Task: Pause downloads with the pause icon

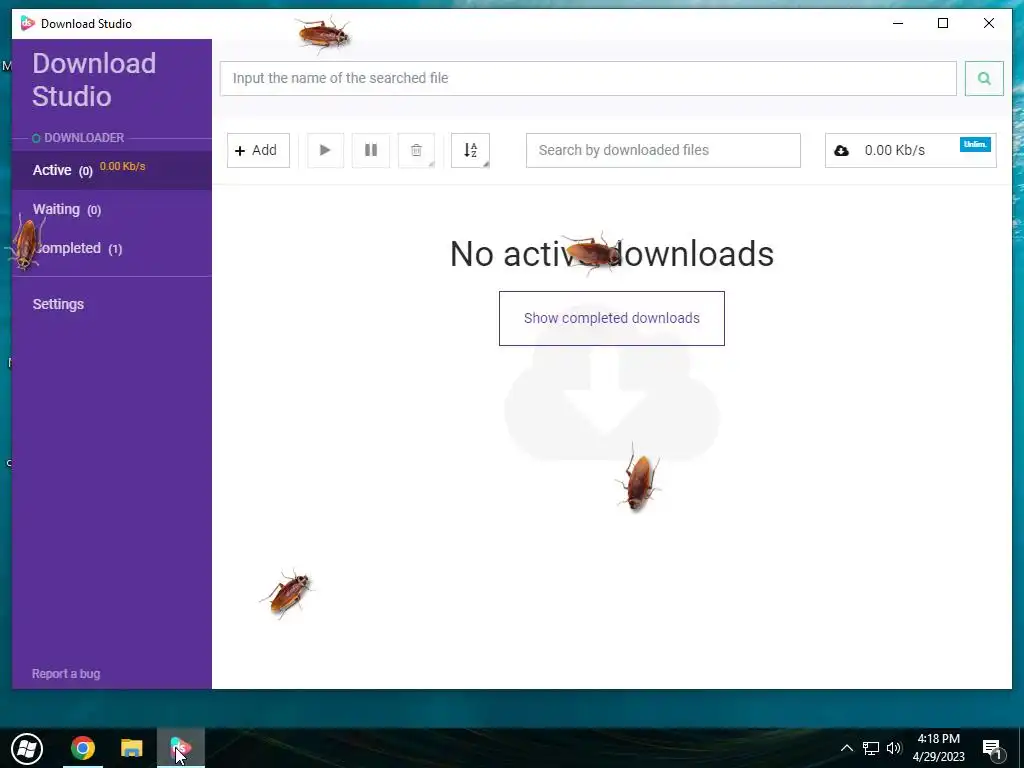Action: click(371, 150)
